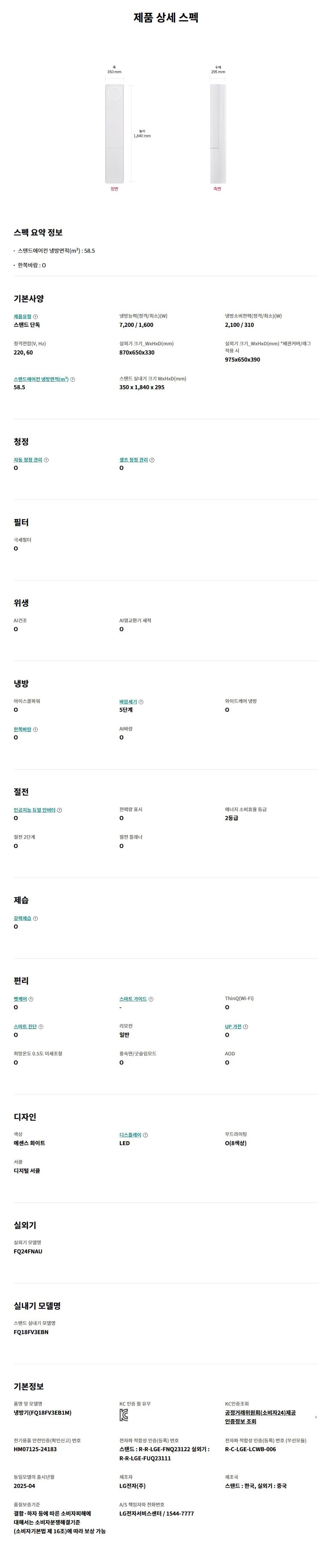Click the info icon beside 제품유형

(x=35, y=317)
